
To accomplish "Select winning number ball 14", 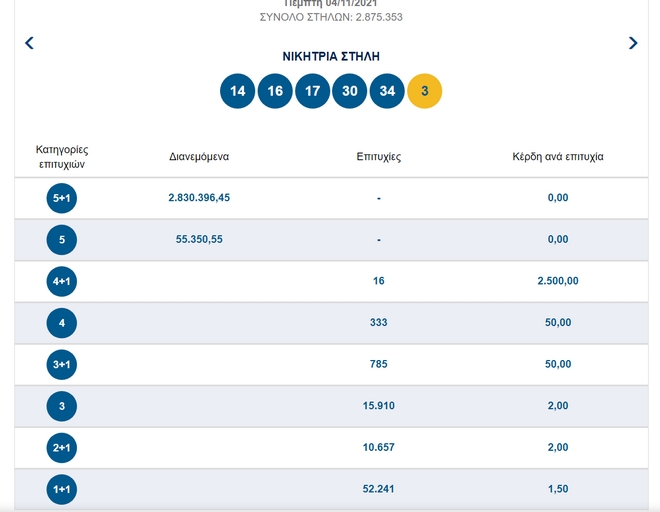I will tap(237, 91).
